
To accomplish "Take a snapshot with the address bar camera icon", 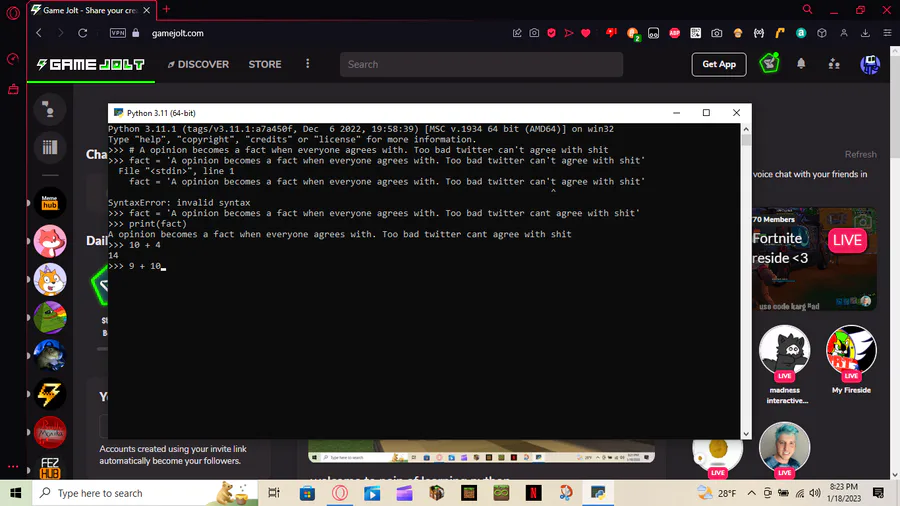I will click(x=534, y=33).
